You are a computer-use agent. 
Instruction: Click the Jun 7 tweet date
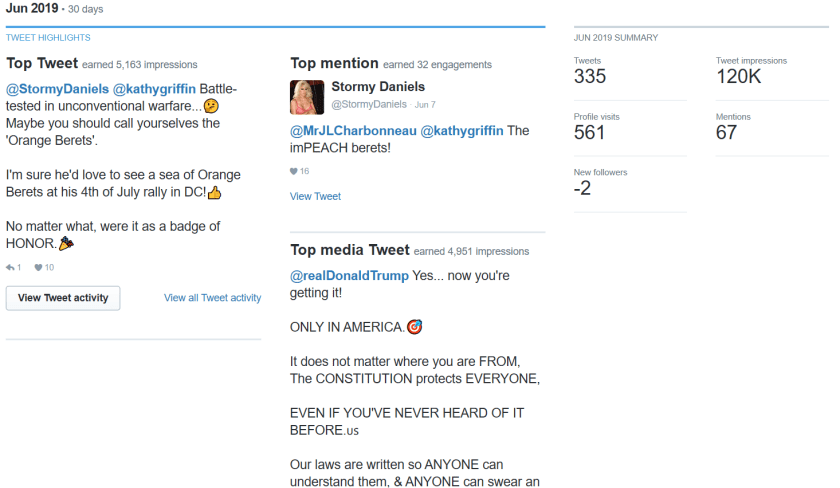[x=425, y=105]
